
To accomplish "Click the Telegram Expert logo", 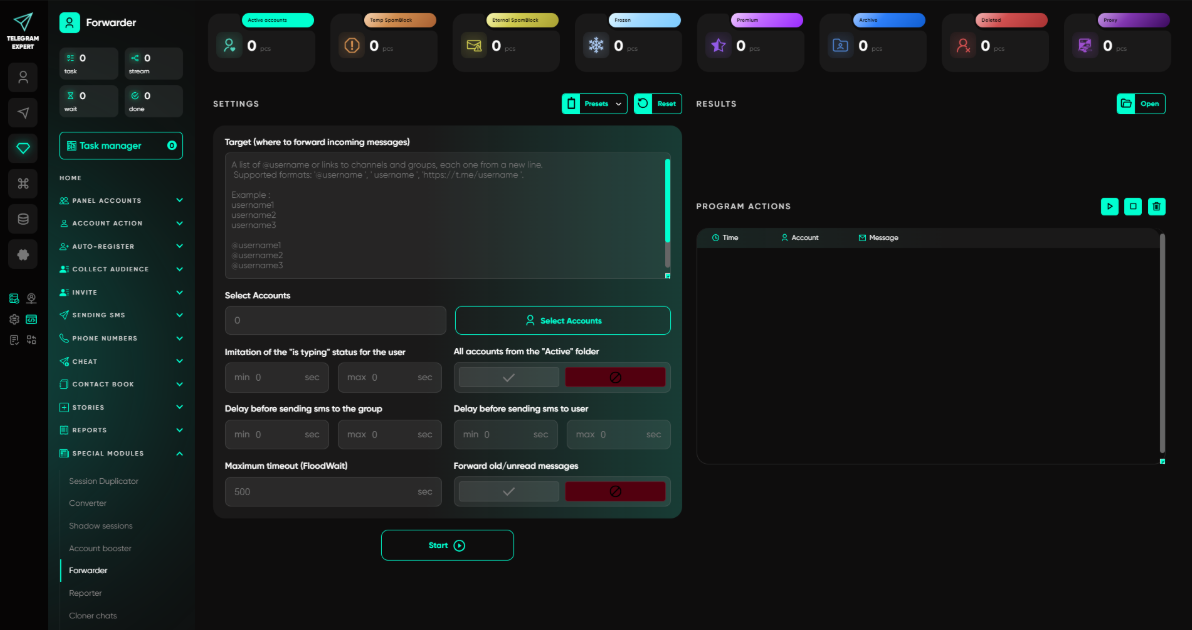I will 23,31.
